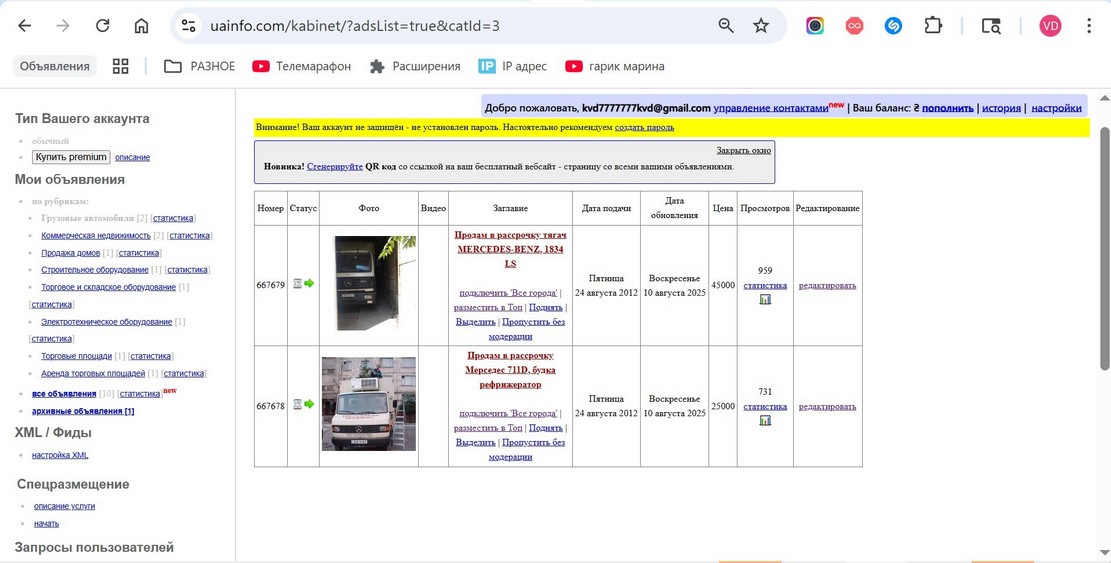Click Сгенерируйте QR code link
Image resolution: width=1111 pixels, height=563 pixels.
coord(334,166)
